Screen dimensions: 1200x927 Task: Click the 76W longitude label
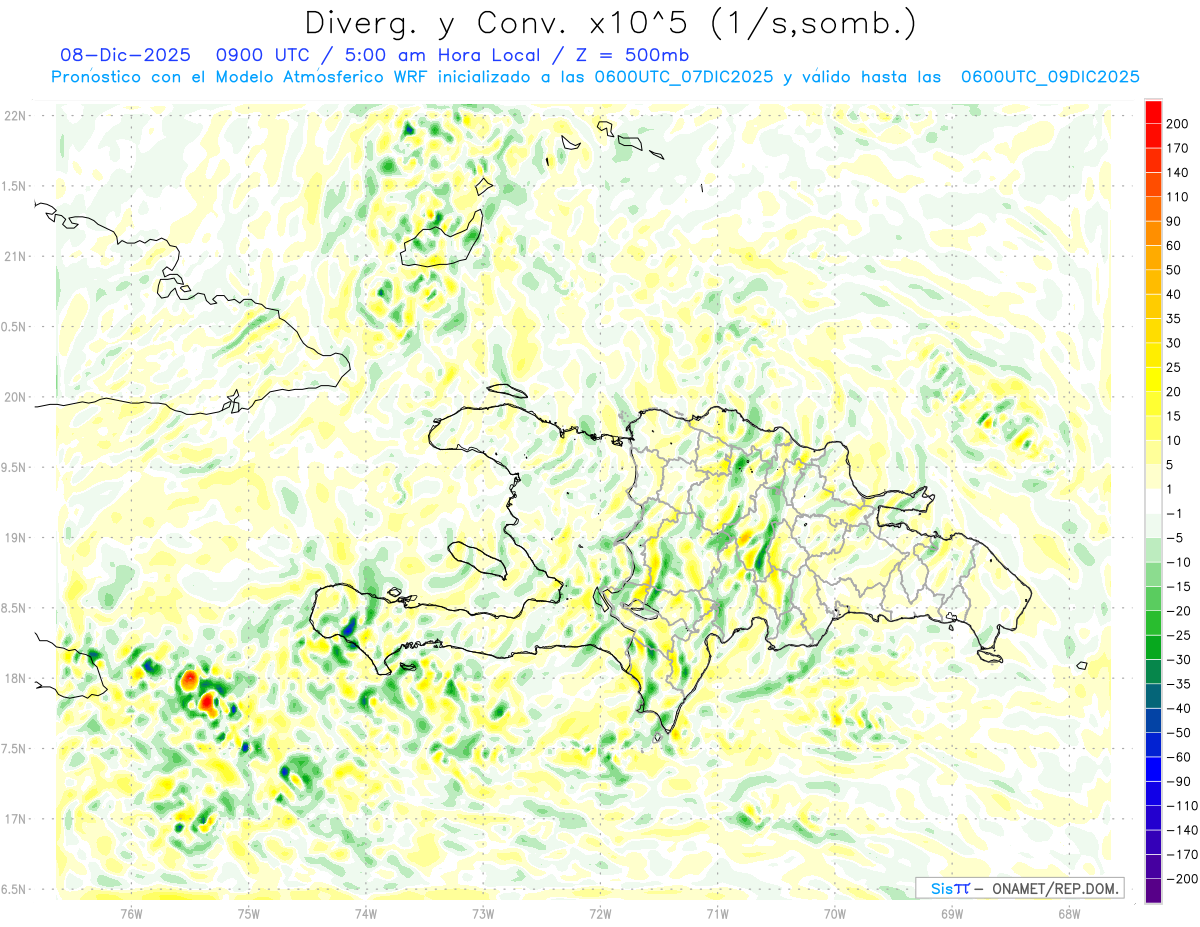coord(131,914)
